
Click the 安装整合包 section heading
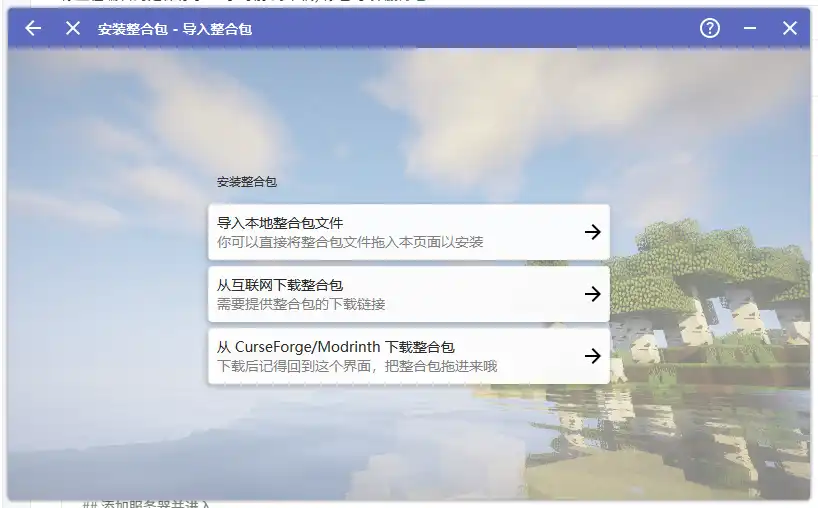point(247,182)
